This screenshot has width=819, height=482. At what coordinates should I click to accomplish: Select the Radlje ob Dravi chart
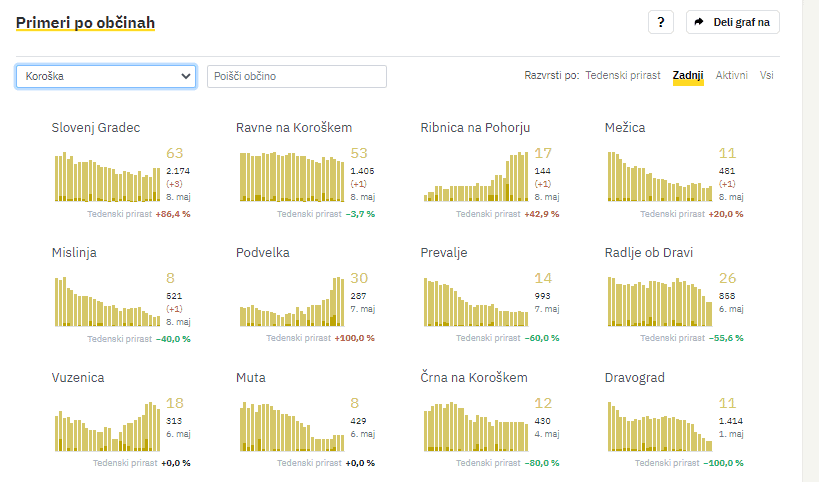click(660, 302)
